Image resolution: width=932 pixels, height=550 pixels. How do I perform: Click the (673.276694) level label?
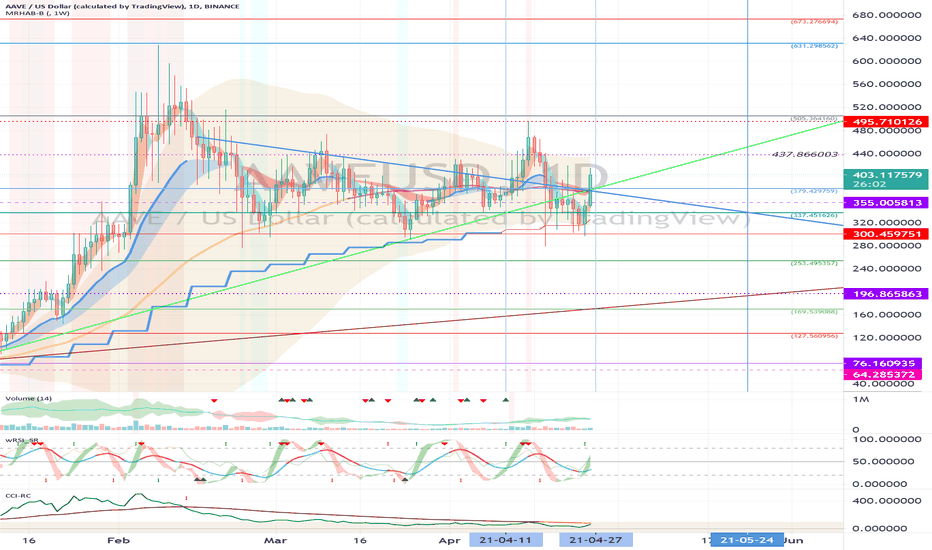pyautogui.click(x=814, y=22)
